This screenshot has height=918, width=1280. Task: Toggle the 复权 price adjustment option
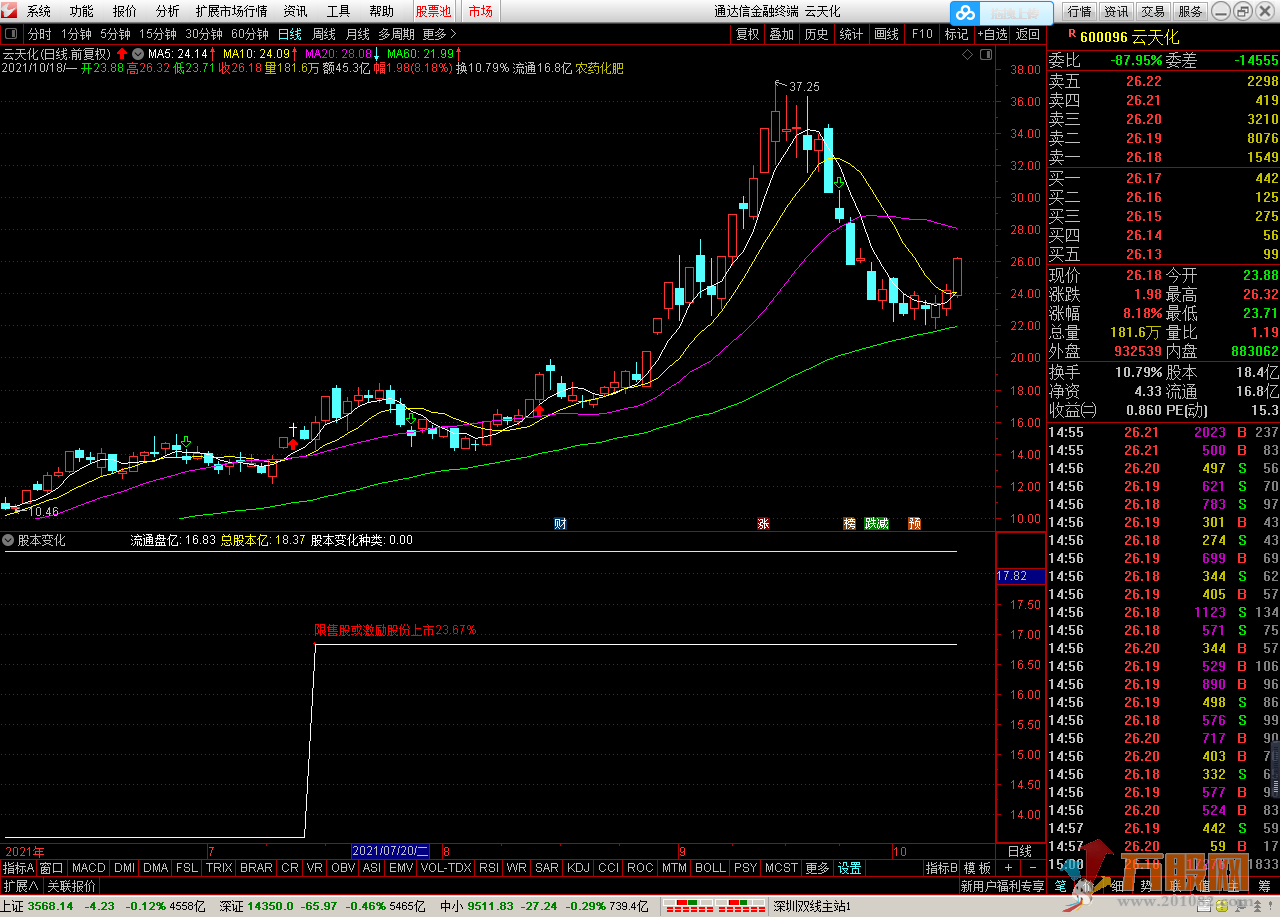click(747, 34)
